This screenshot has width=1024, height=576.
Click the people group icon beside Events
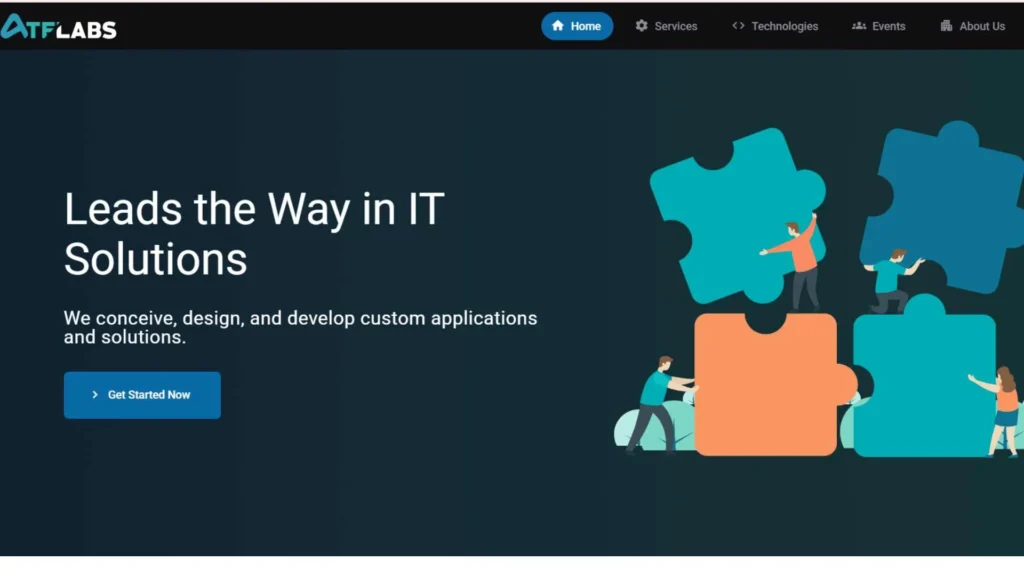point(859,26)
